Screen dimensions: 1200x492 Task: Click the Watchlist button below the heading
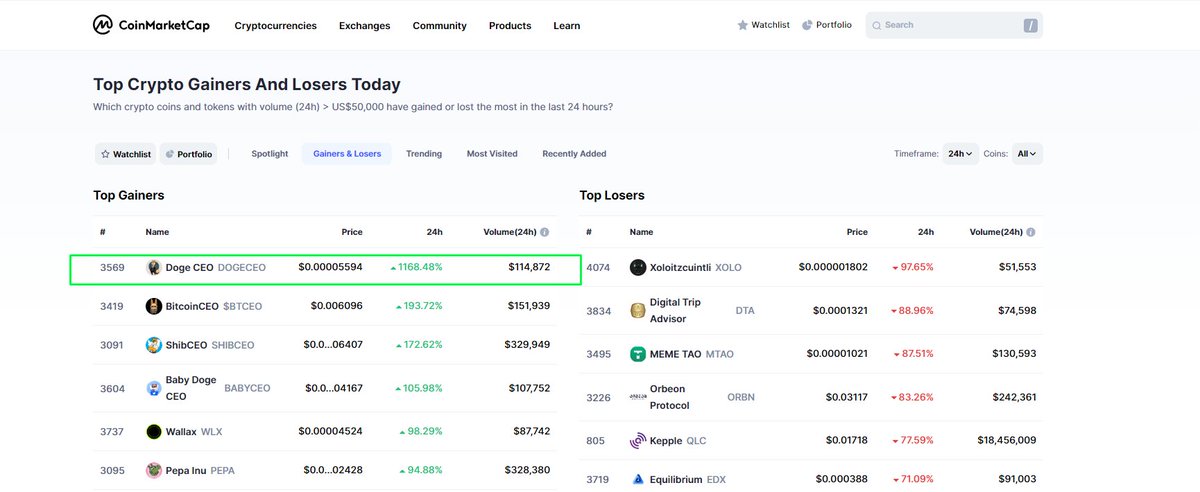[125, 154]
